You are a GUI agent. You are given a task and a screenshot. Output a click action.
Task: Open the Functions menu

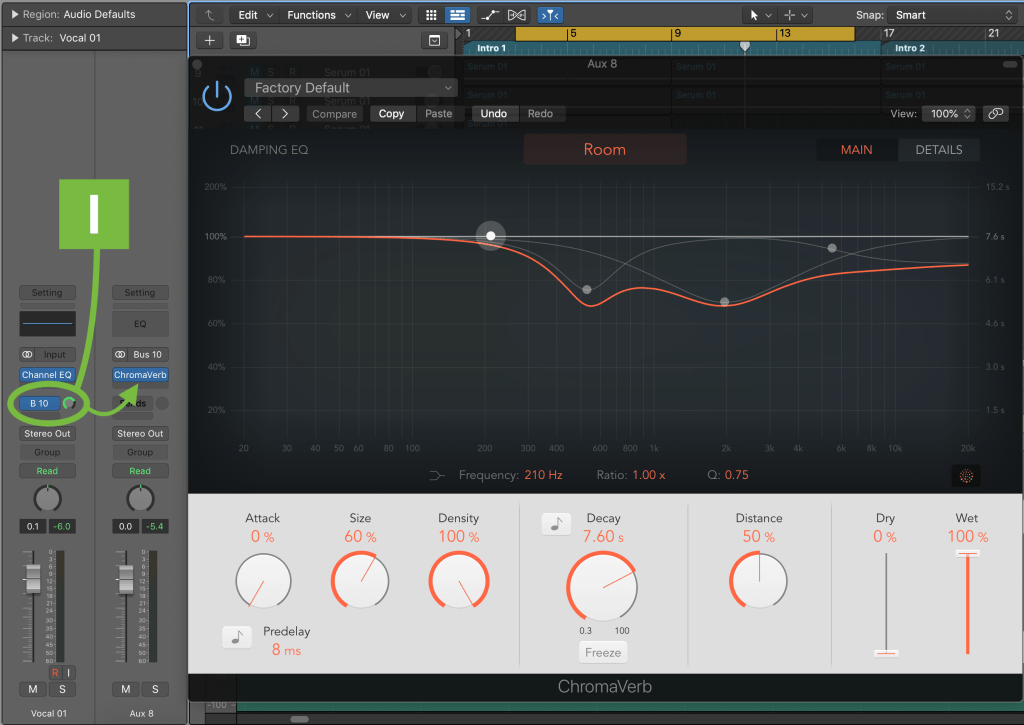(x=313, y=14)
